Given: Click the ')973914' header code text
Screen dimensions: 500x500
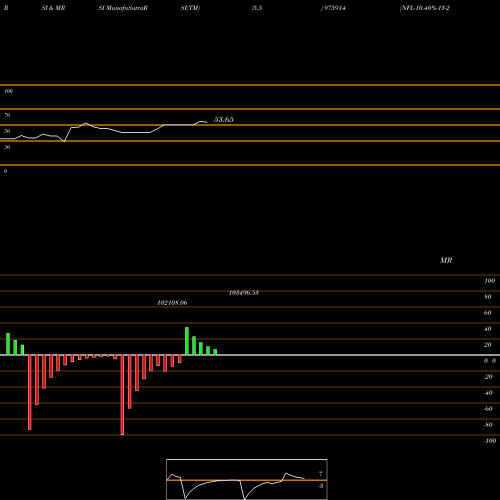Looking at the screenshot, I should pyautogui.click(x=333, y=8).
